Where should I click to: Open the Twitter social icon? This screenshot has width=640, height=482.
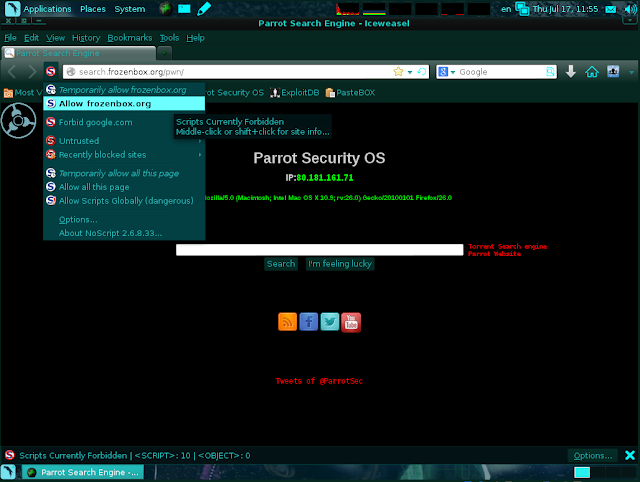[x=330, y=322]
